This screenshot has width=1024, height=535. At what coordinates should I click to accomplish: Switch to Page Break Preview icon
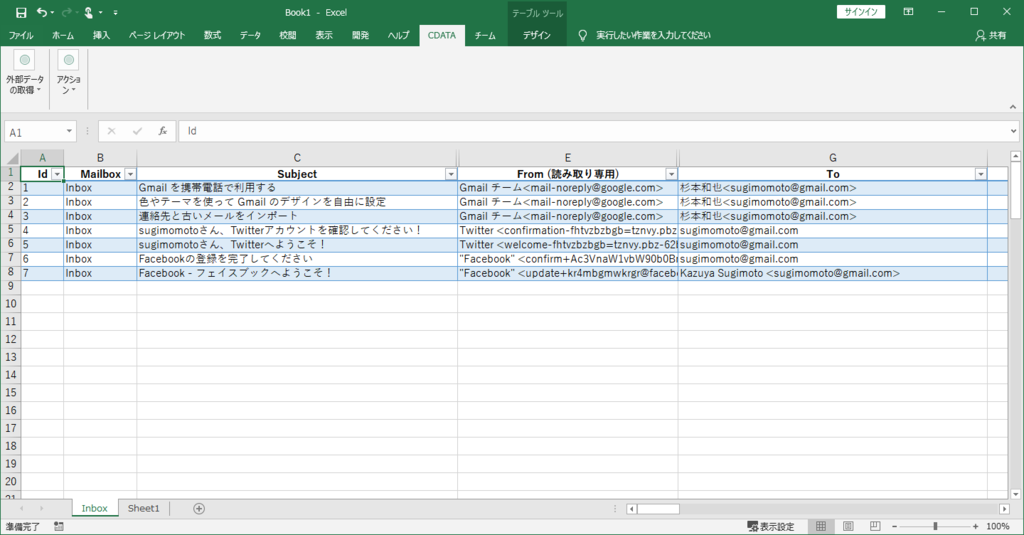(x=875, y=526)
